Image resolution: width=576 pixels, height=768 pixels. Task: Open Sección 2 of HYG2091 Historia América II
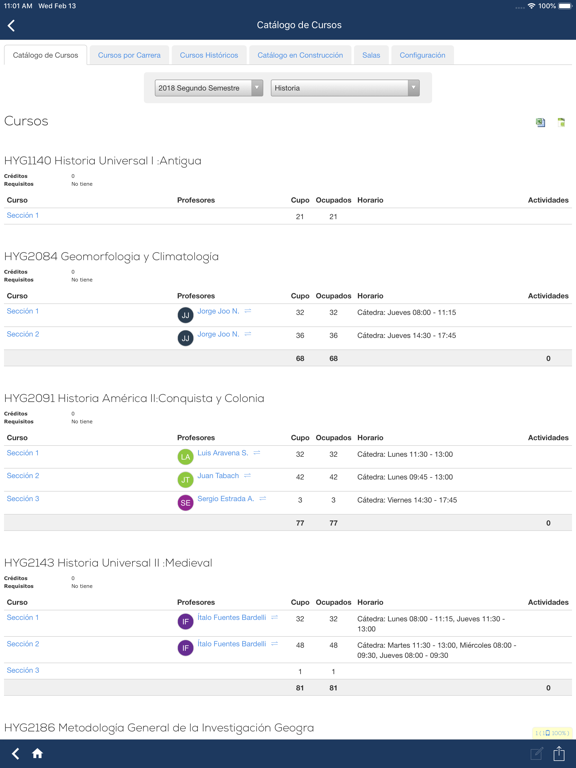(x=23, y=476)
